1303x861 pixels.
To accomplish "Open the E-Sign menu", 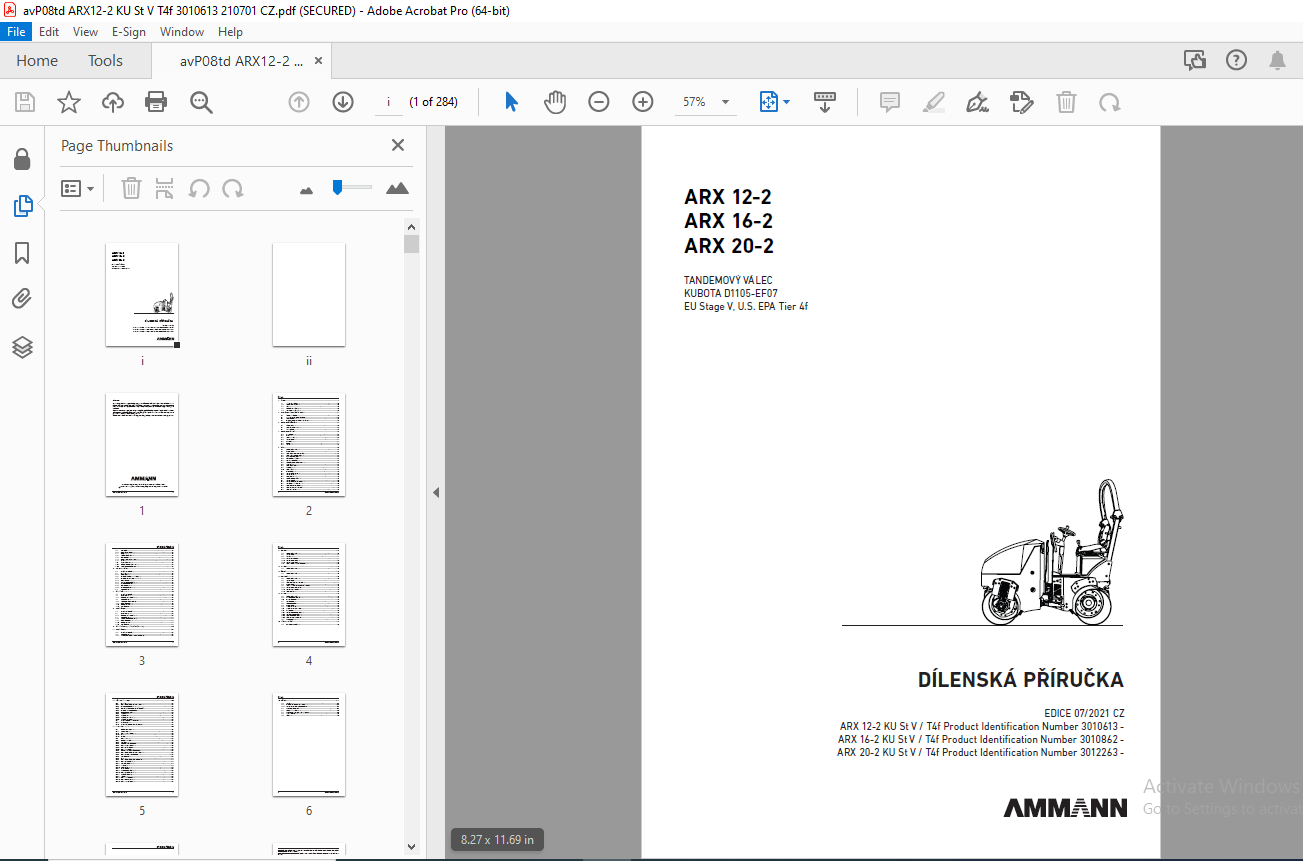I will point(129,32).
